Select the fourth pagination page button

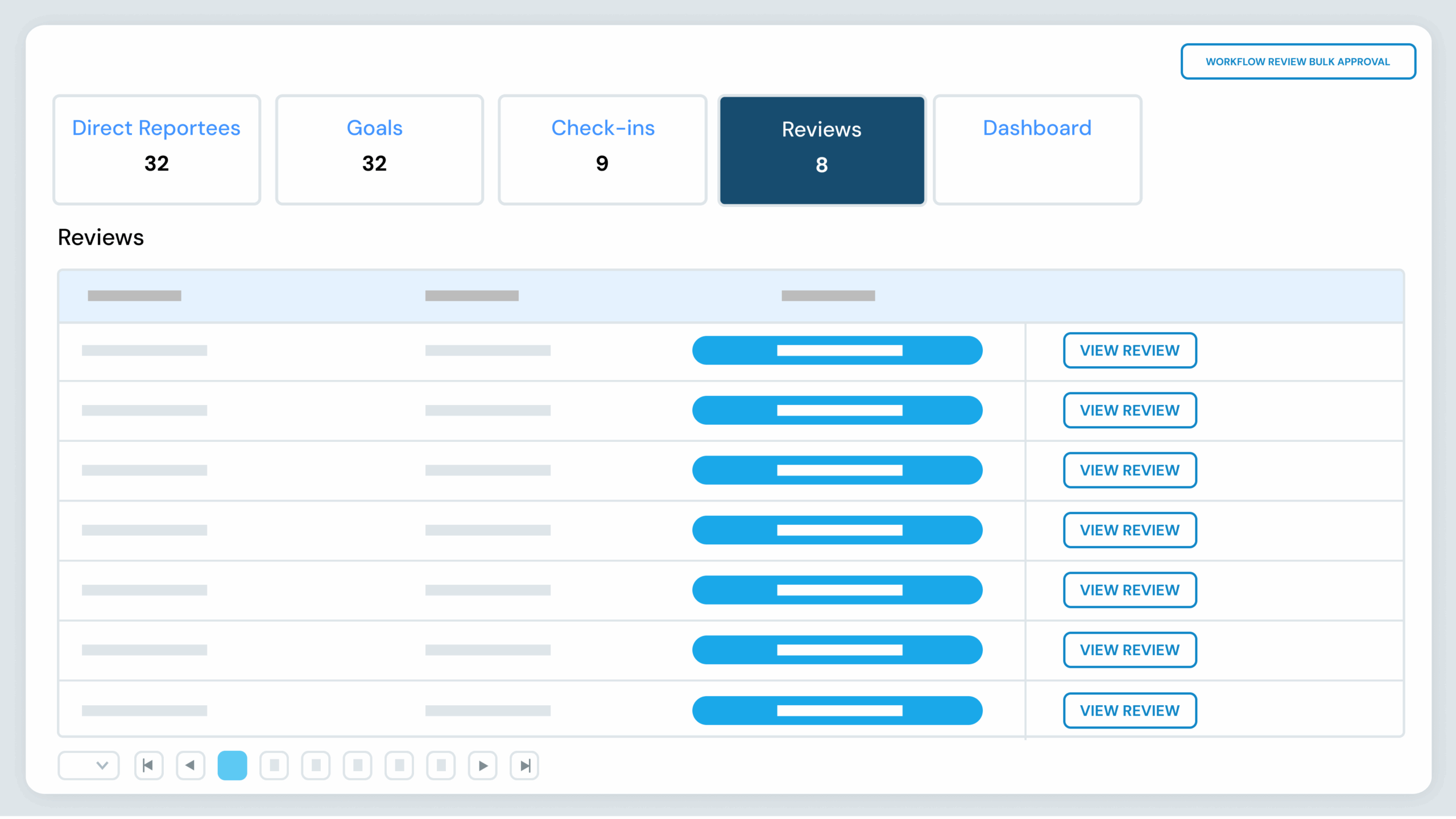tap(358, 766)
